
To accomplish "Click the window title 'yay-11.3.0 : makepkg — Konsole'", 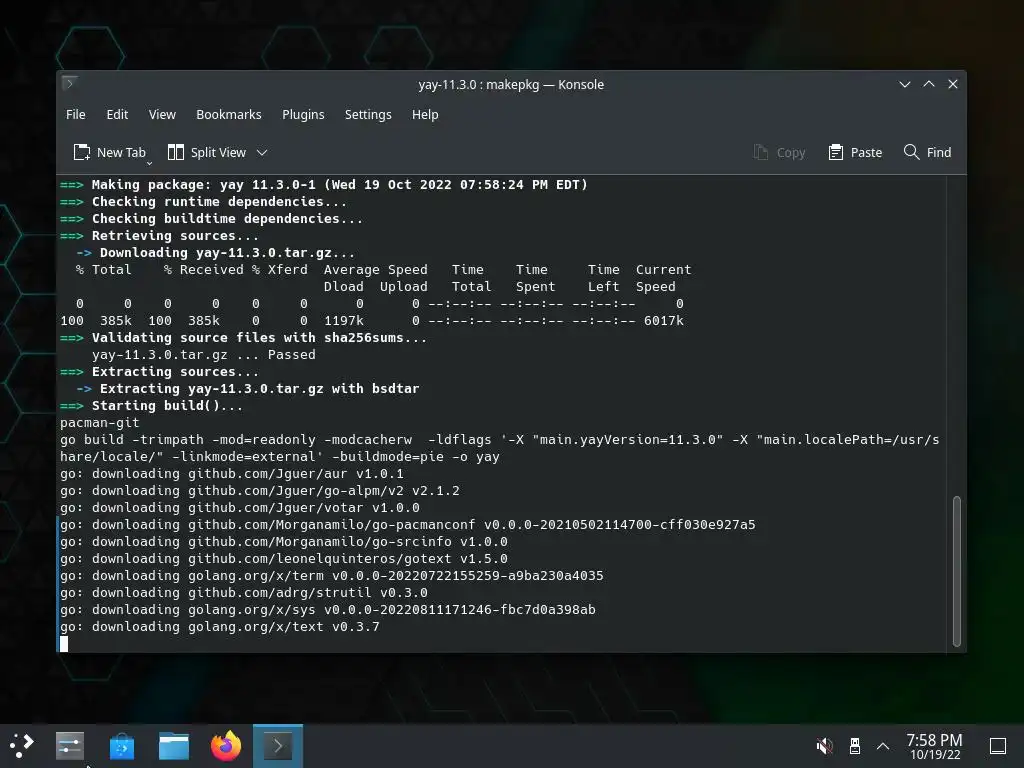I will click(x=511, y=84).
